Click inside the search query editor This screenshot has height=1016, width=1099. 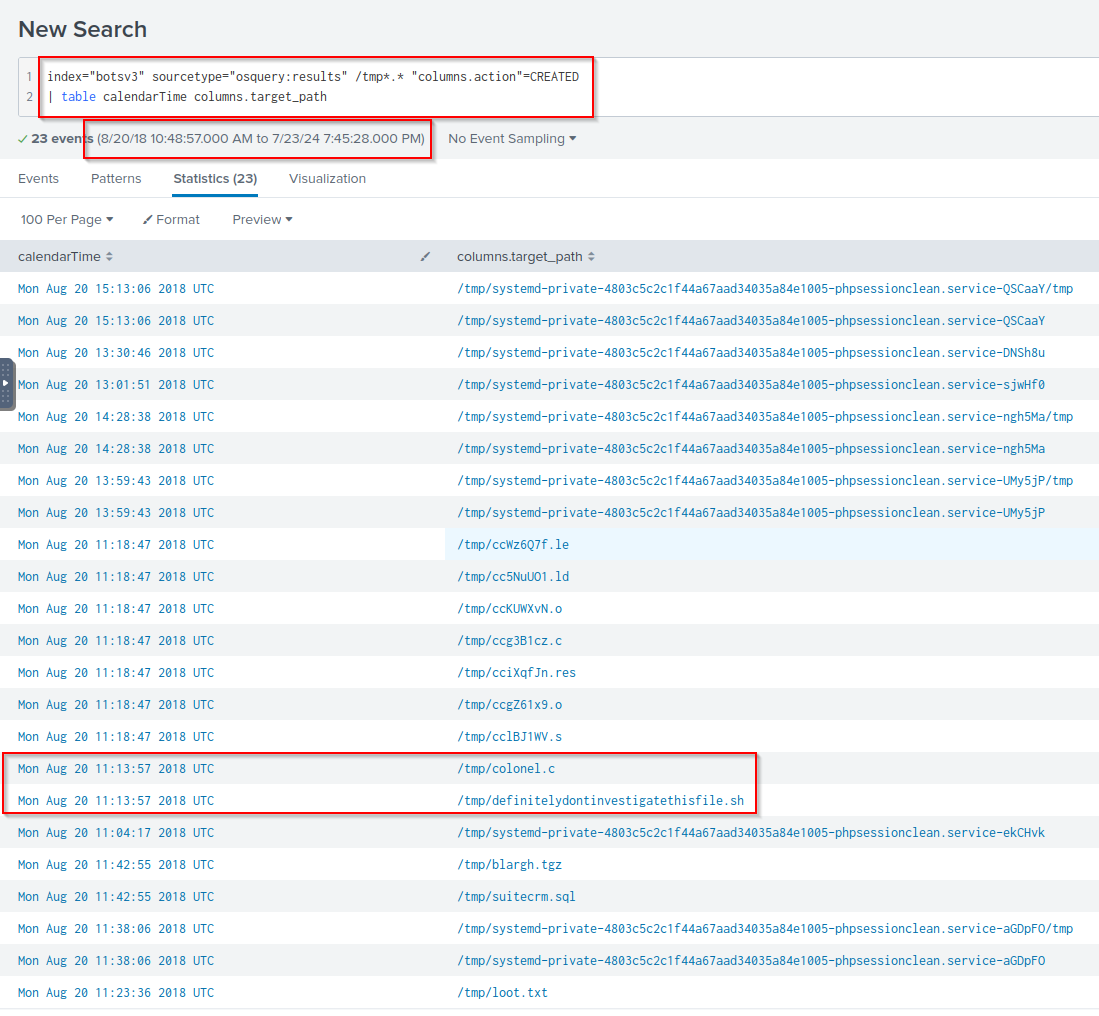coord(400,87)
